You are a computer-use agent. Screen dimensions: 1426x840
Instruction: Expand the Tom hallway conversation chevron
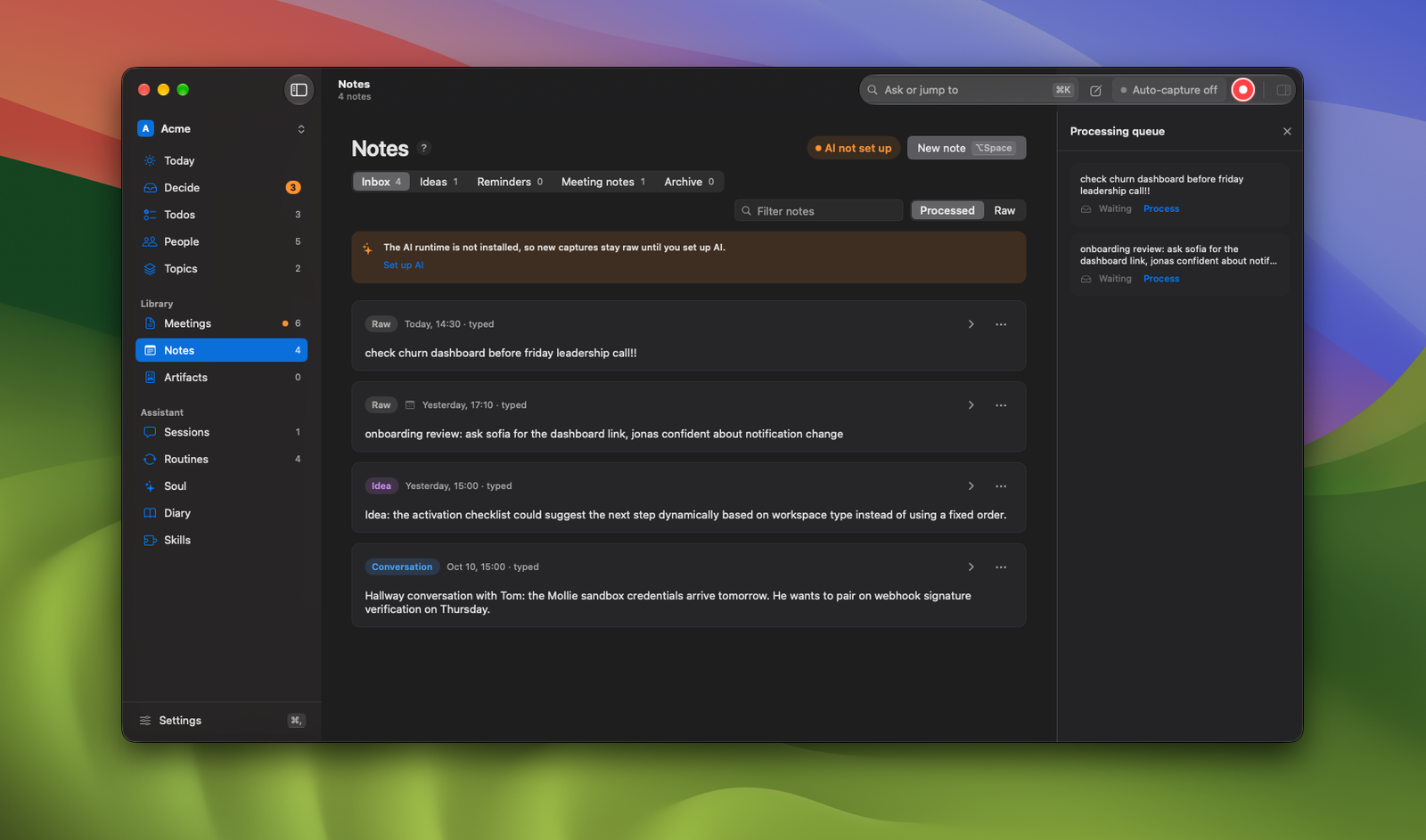pos(971,567)
